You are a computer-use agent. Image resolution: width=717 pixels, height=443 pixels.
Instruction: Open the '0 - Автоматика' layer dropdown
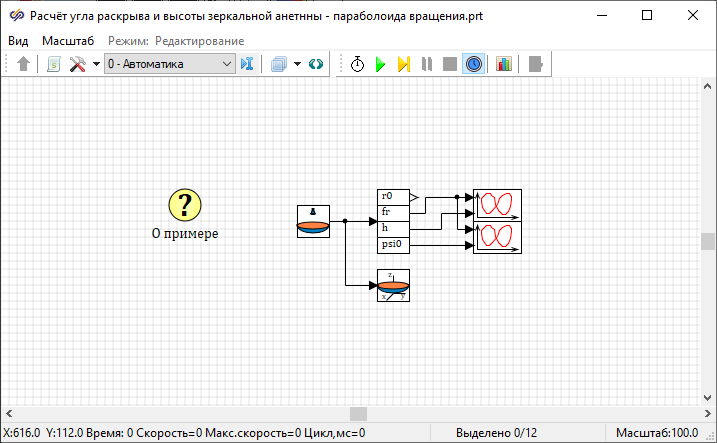click(169, 64)
